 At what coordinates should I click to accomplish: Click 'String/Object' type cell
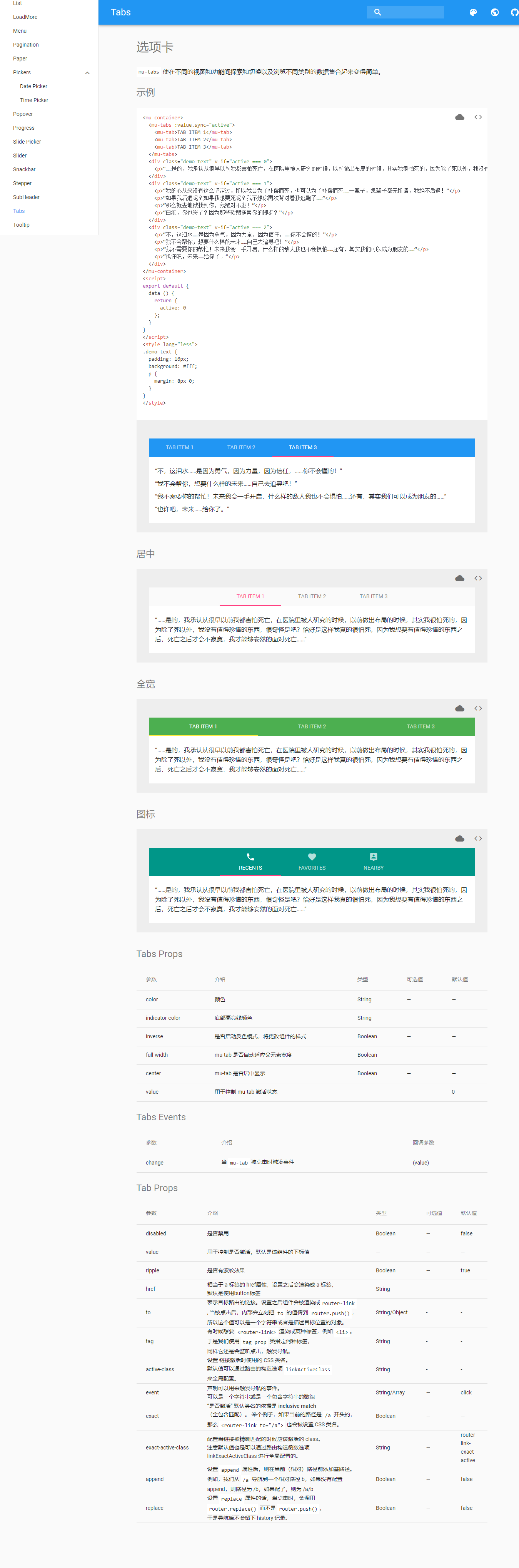[392, 1312]
